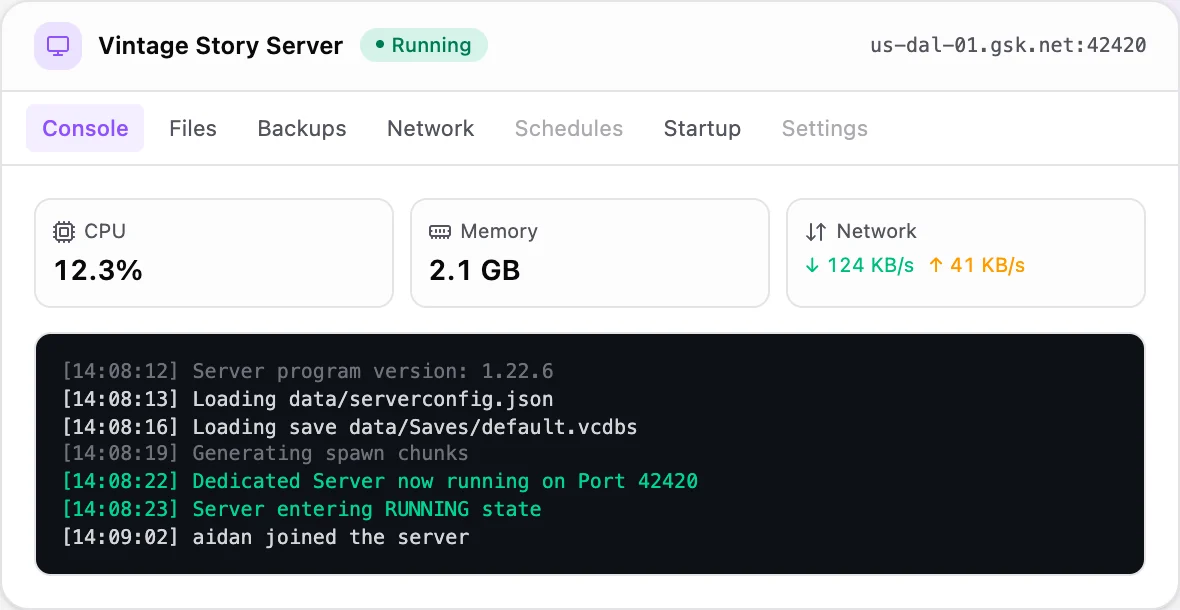
Task: Click log line Loading data/serverconfig.json
Action: (308, 399)
